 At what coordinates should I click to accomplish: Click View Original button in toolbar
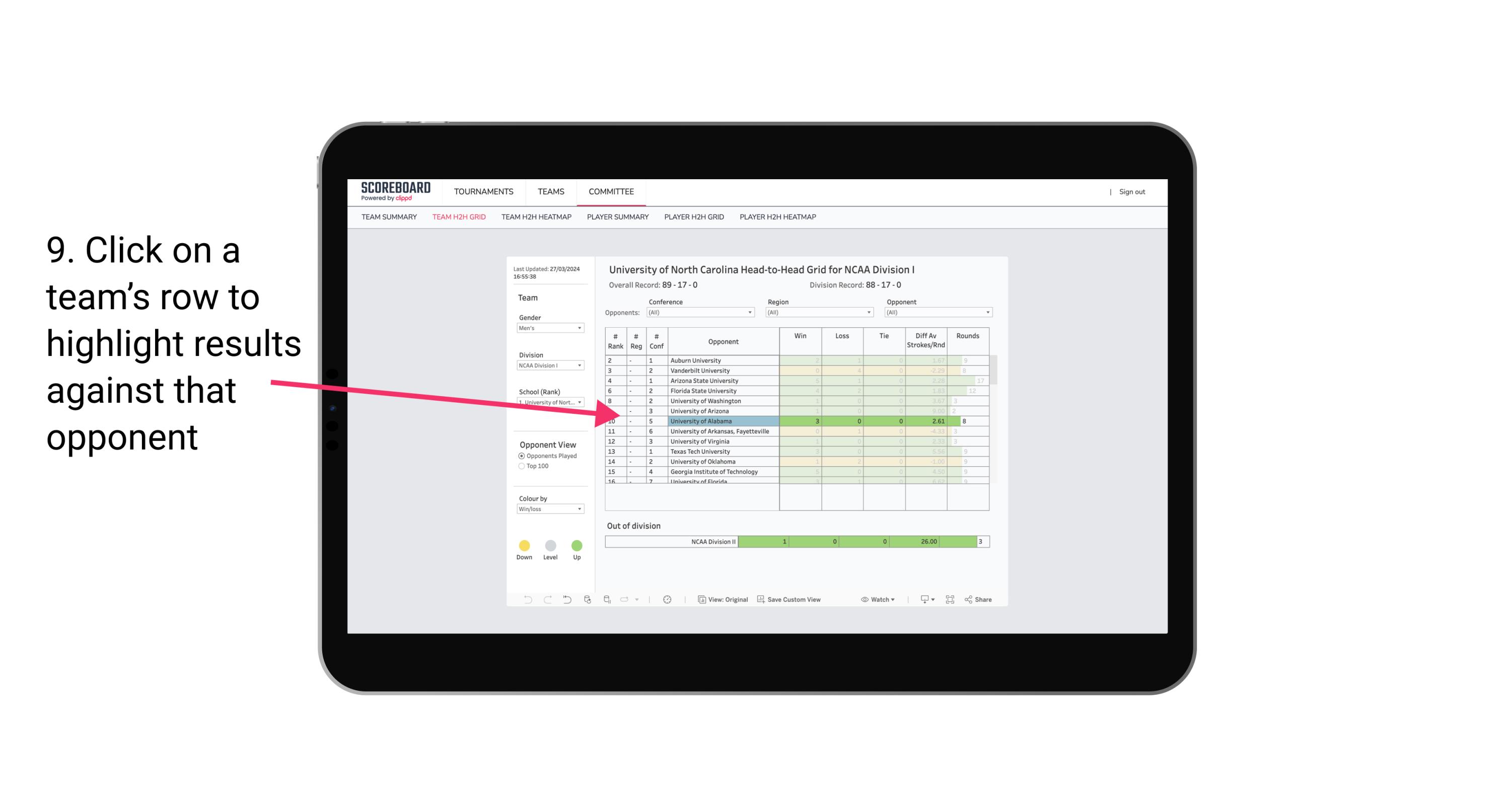click(722, 600)
